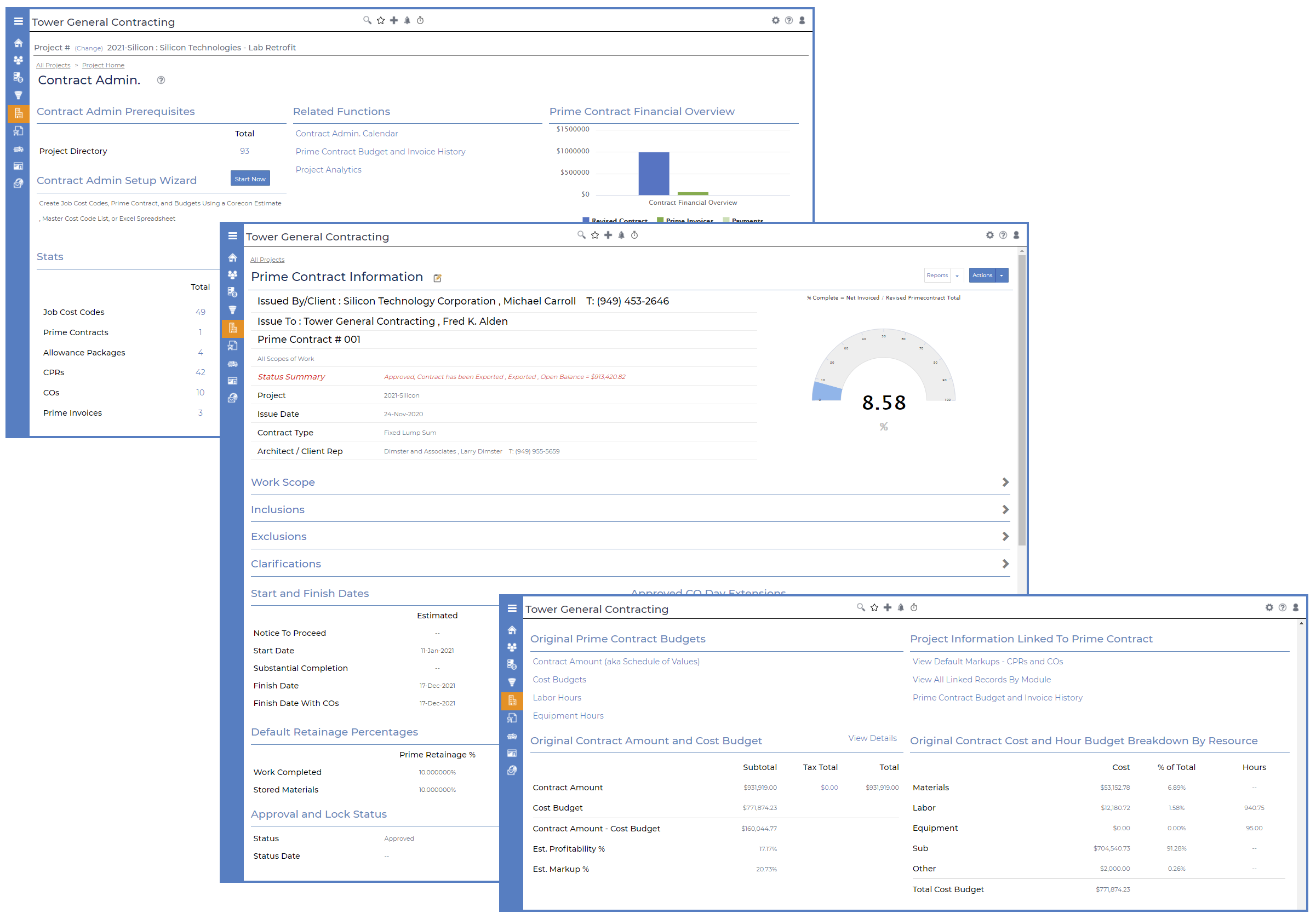
Task: Click the timer icon in Prime Contract window
Action: (x=634, y=235)
